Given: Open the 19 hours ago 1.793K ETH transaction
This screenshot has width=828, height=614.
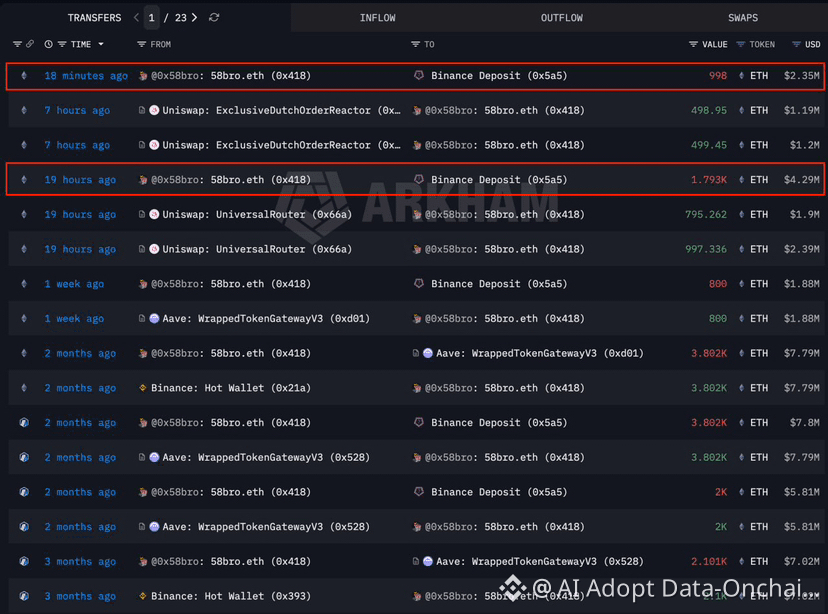Looking at the screenshot, I should pyautogui.click(x=80, y=180).
